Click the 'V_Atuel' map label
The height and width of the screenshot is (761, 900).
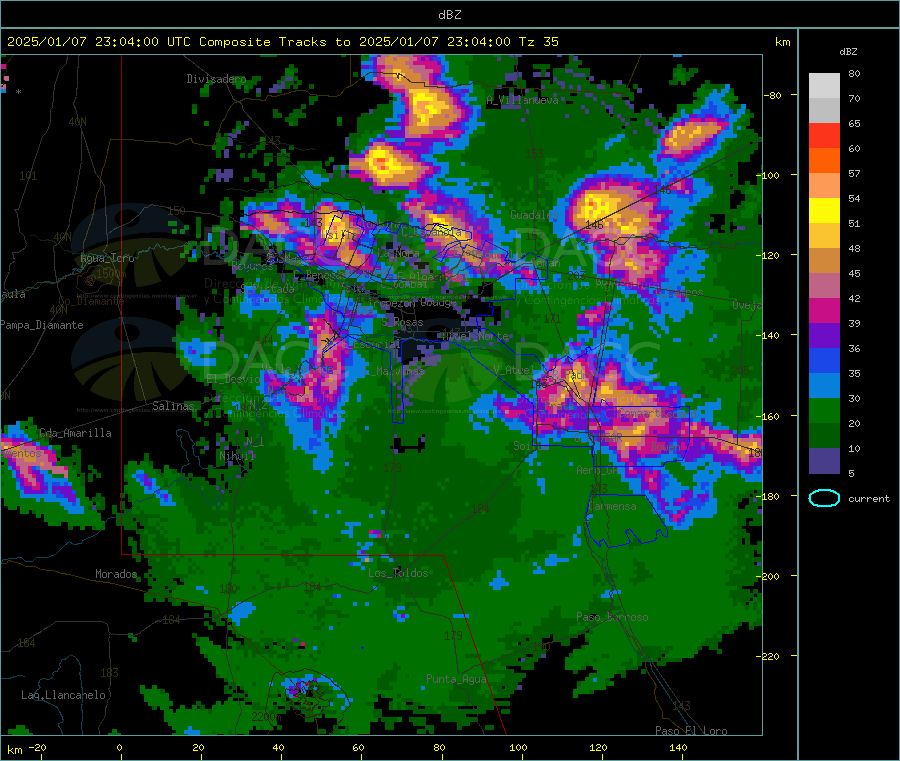click(514, 370)
